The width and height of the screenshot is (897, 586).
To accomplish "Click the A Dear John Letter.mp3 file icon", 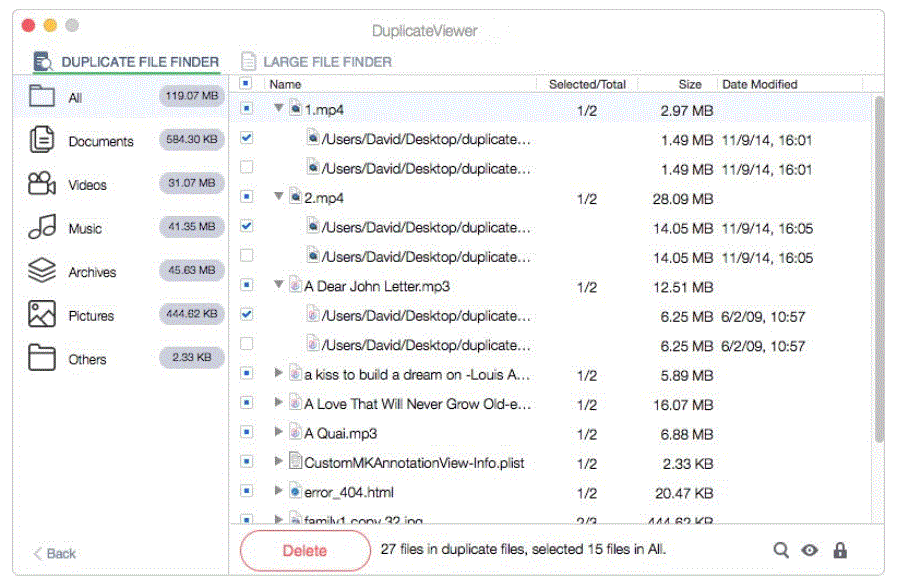I will 295,284.
